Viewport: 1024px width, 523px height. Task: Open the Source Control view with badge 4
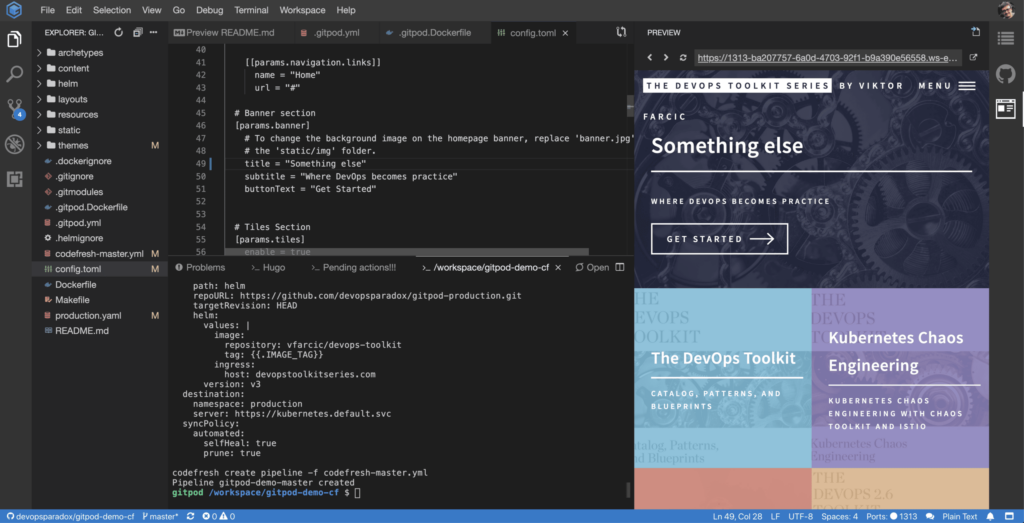[x=15, y=109]
